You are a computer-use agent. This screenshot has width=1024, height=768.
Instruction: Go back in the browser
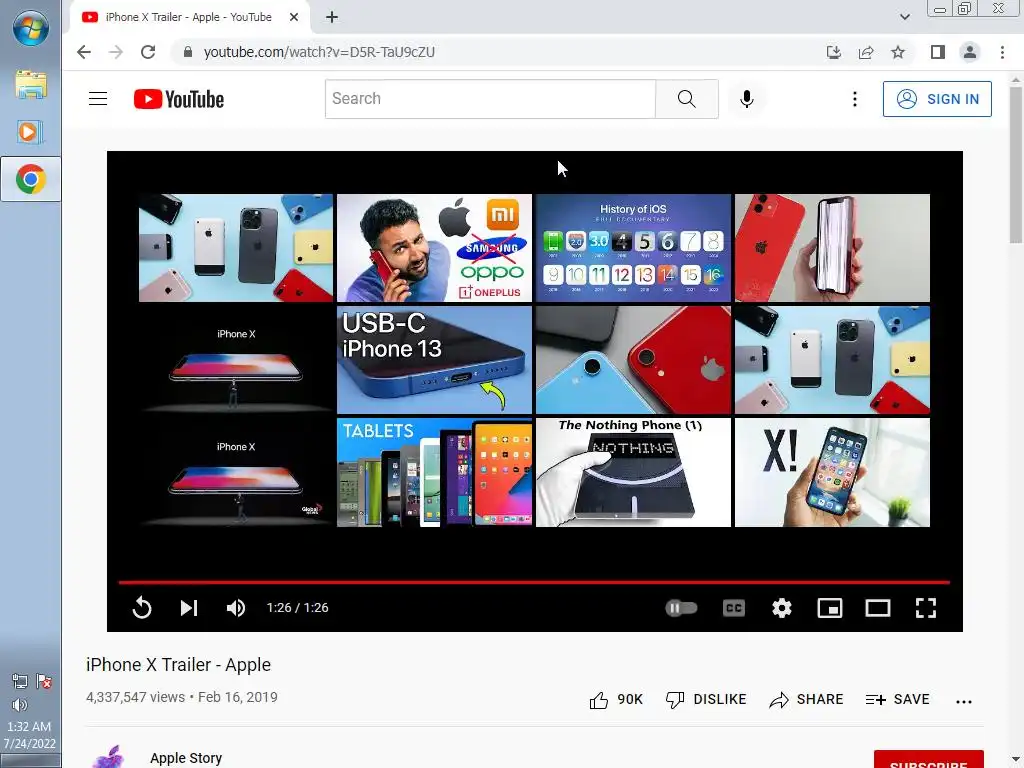84,52
